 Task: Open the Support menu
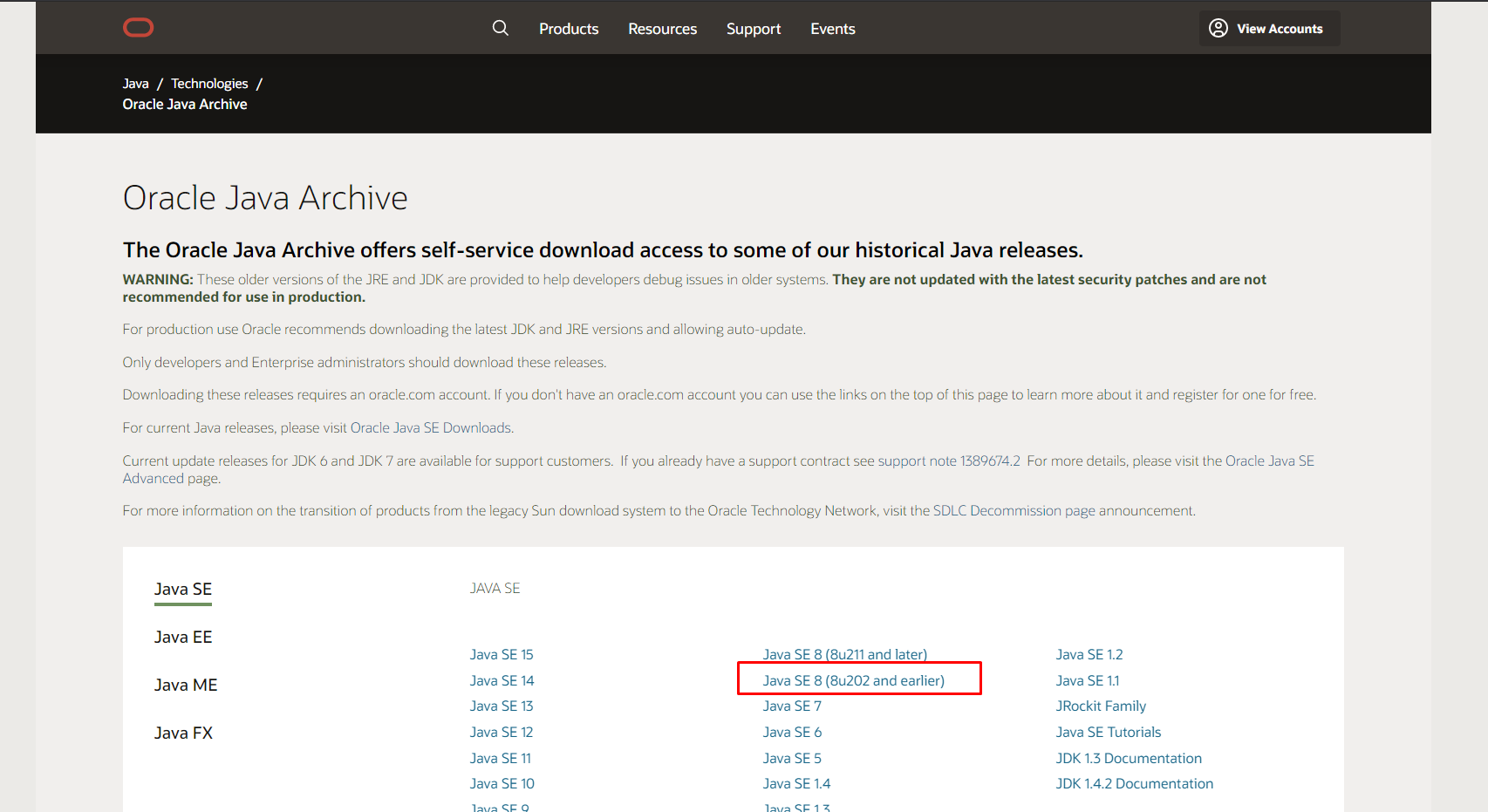[x=754, y=29]
